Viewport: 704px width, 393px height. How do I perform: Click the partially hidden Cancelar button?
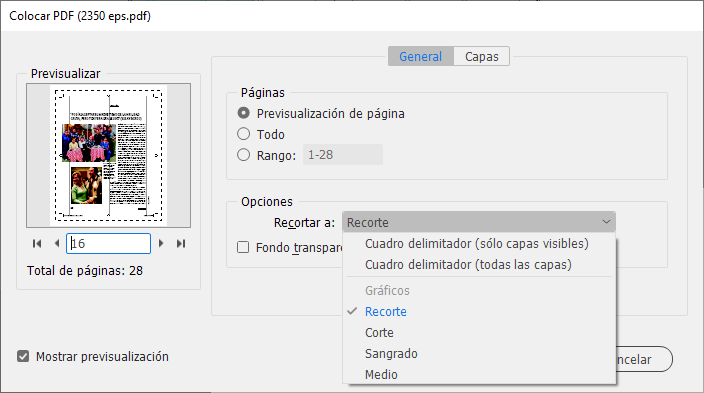point(644,359)
